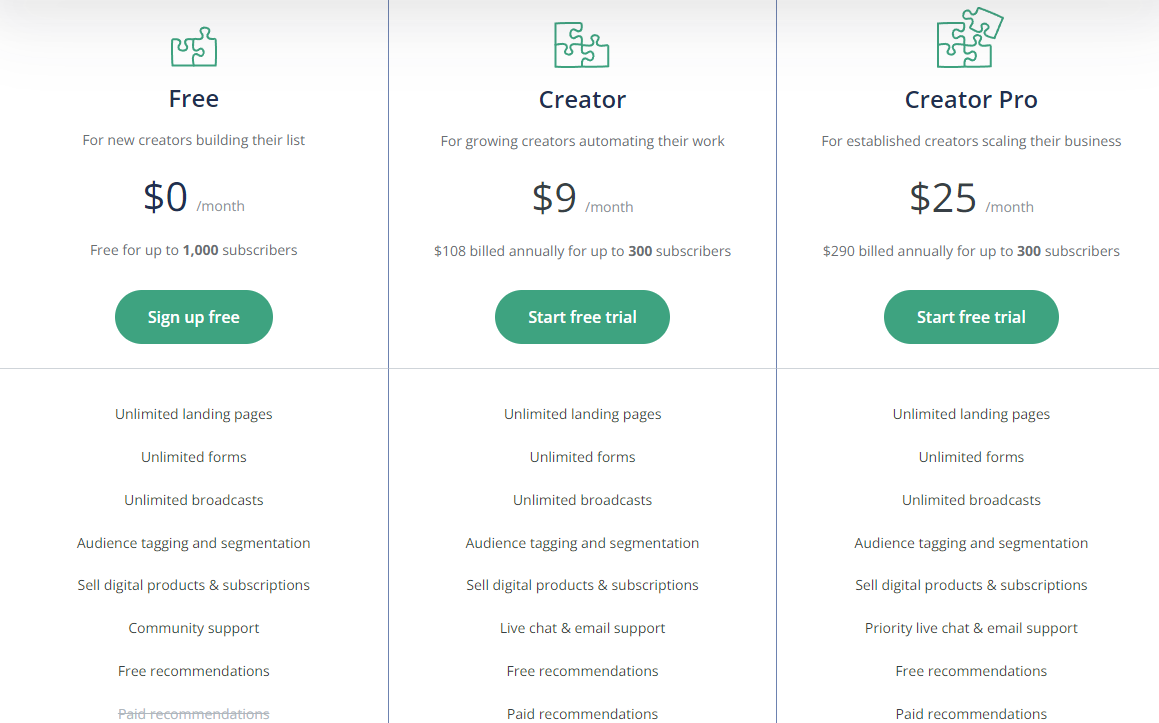Click the $290 billed annually text
Viewport: 1159px width, 723px height.
(971, 251)
